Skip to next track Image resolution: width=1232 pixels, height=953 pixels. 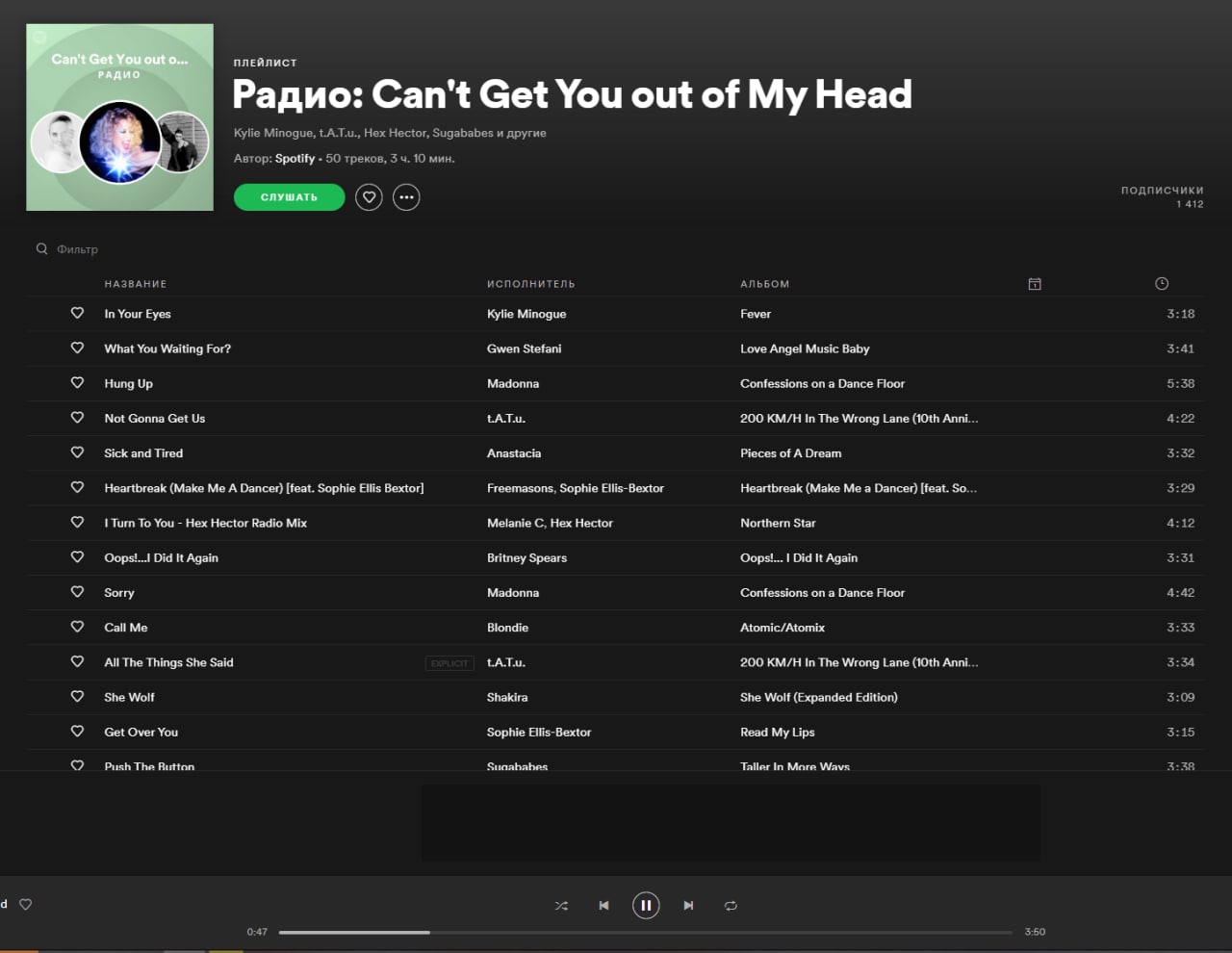pyautogui.click(x=688, y=906)
